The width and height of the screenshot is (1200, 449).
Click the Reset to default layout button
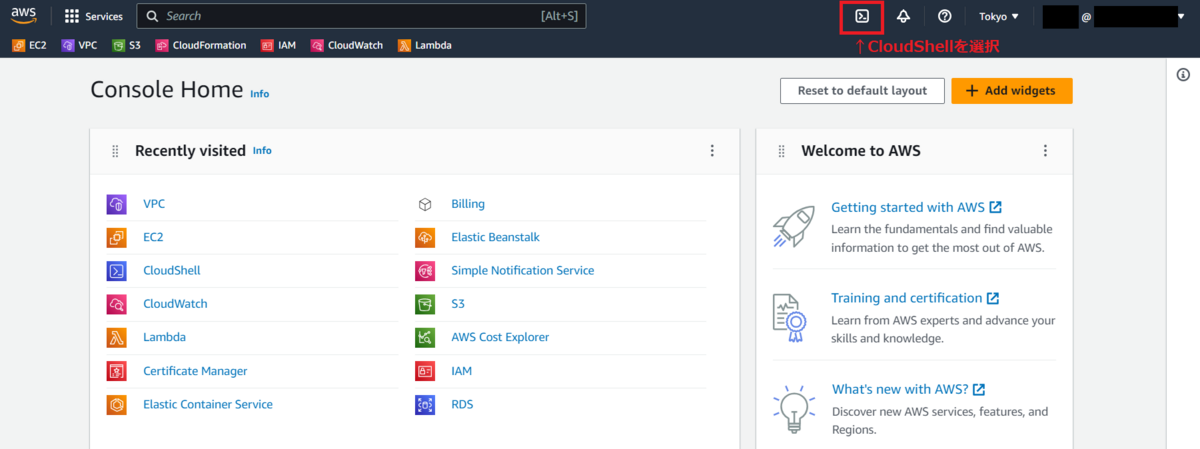point(861,91)
